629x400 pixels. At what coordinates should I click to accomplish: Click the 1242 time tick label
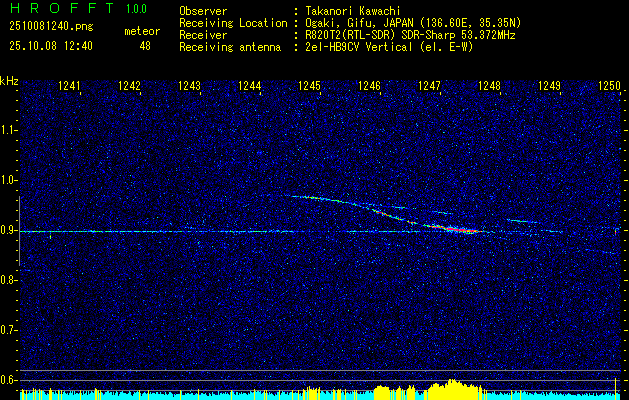click(130, 86)
